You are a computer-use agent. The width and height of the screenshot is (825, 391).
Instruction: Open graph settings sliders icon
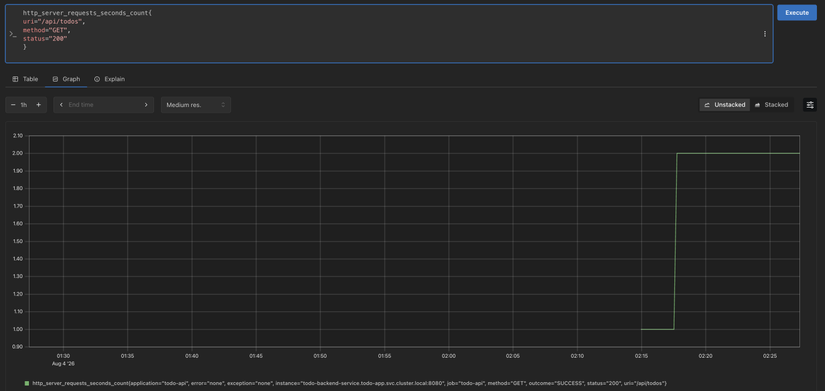pos(810,105)
